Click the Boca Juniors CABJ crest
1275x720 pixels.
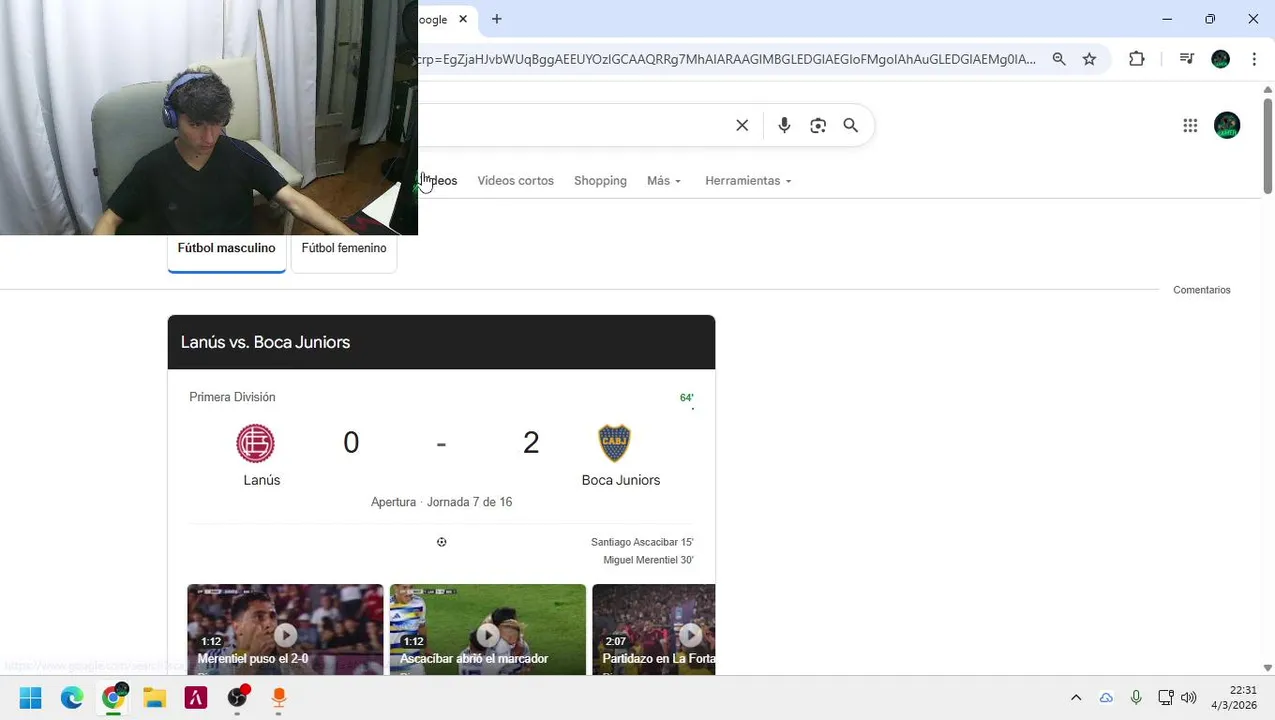pyautogui.click(x=614, y=443)
